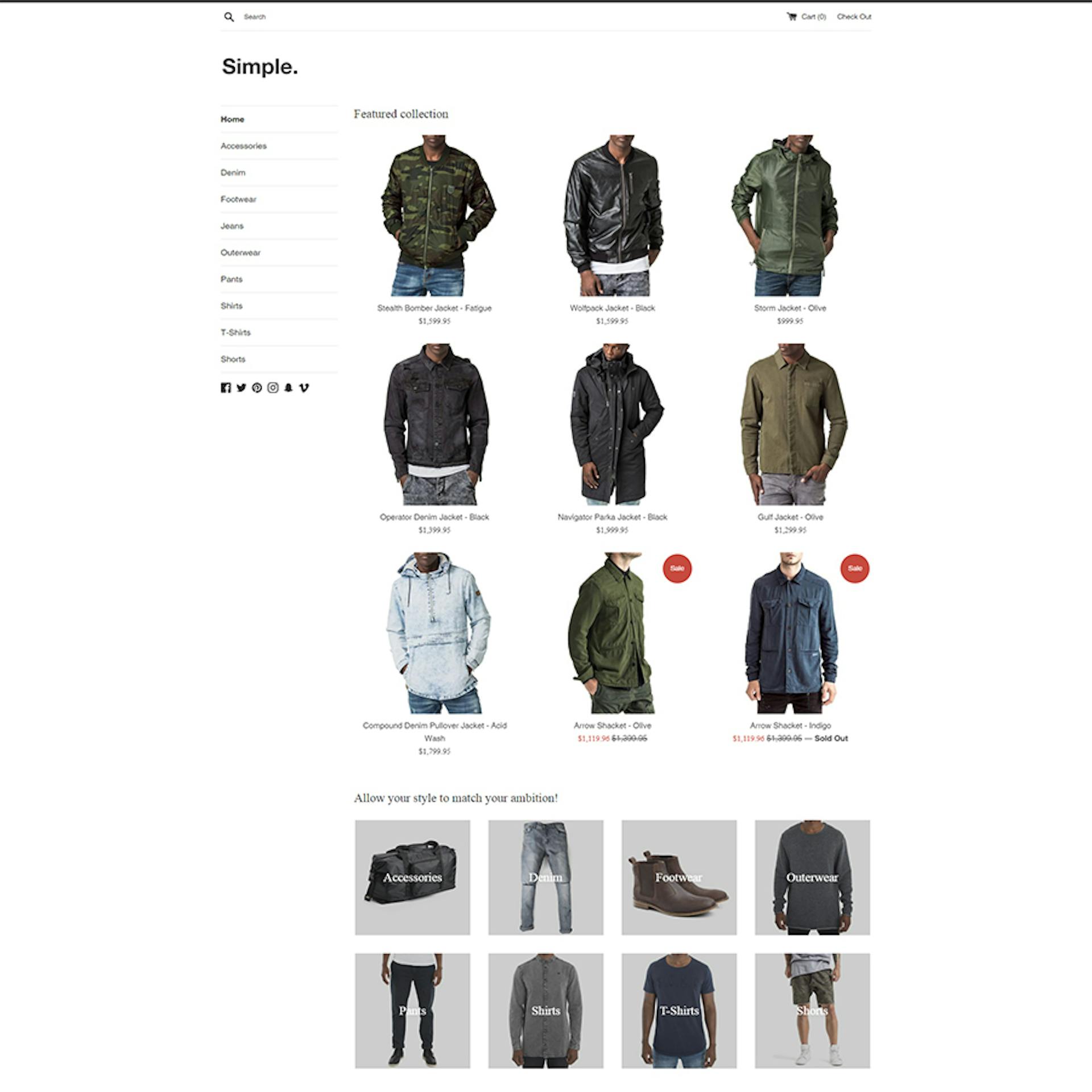Click the Check Out link

coord(854,16)
